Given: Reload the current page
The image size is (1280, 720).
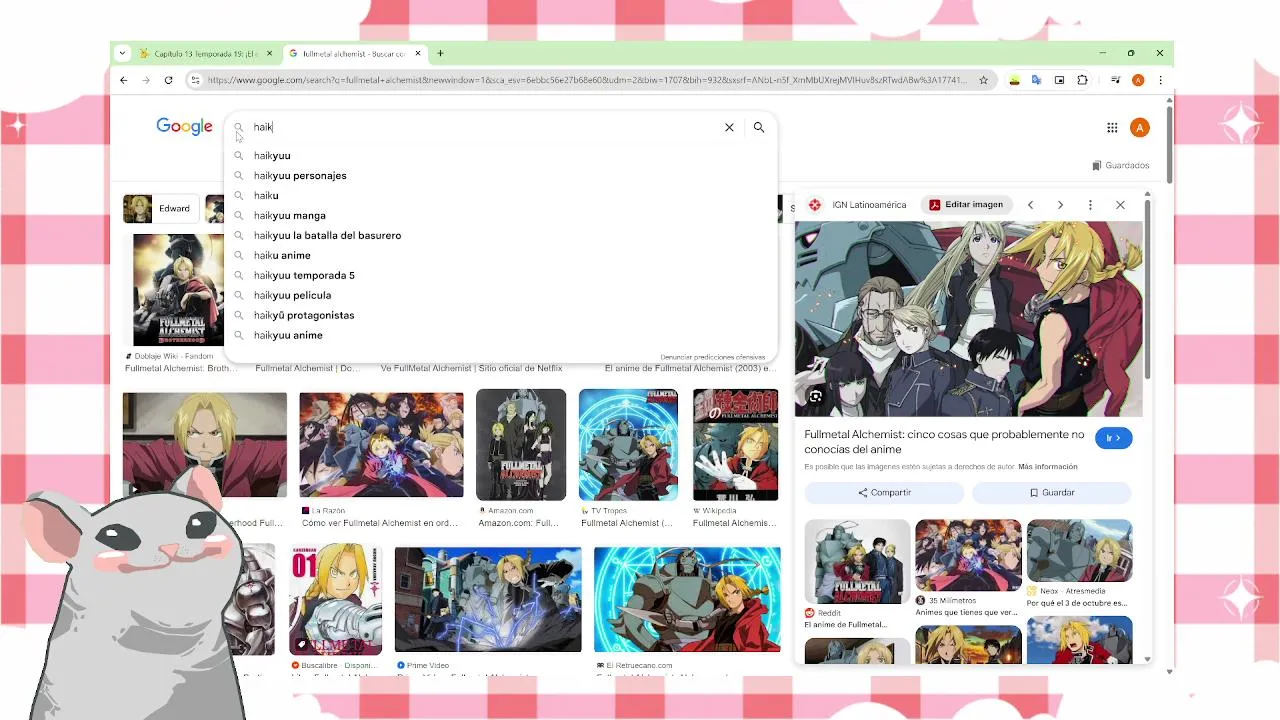Looking at the screenshot, I should click(168, 80).
